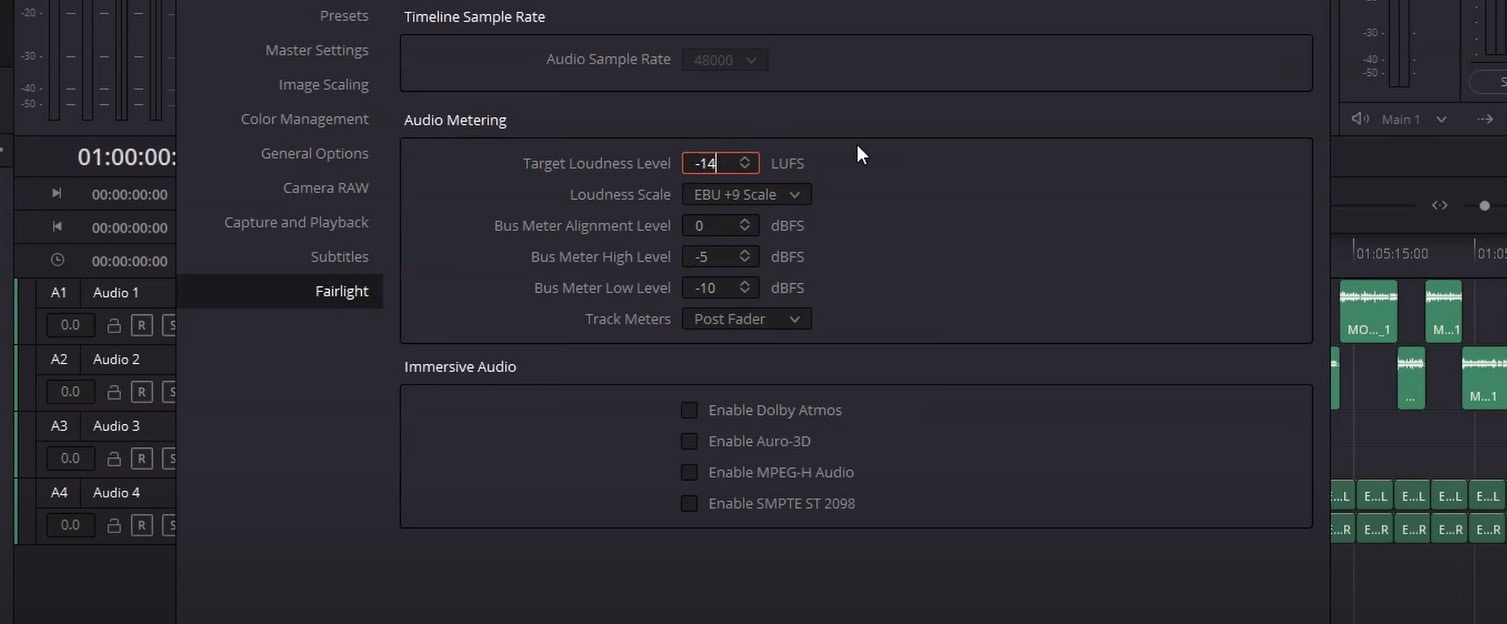Click the Bus Meter High Level field
The image size is (1507, 624).
[710, 257]
